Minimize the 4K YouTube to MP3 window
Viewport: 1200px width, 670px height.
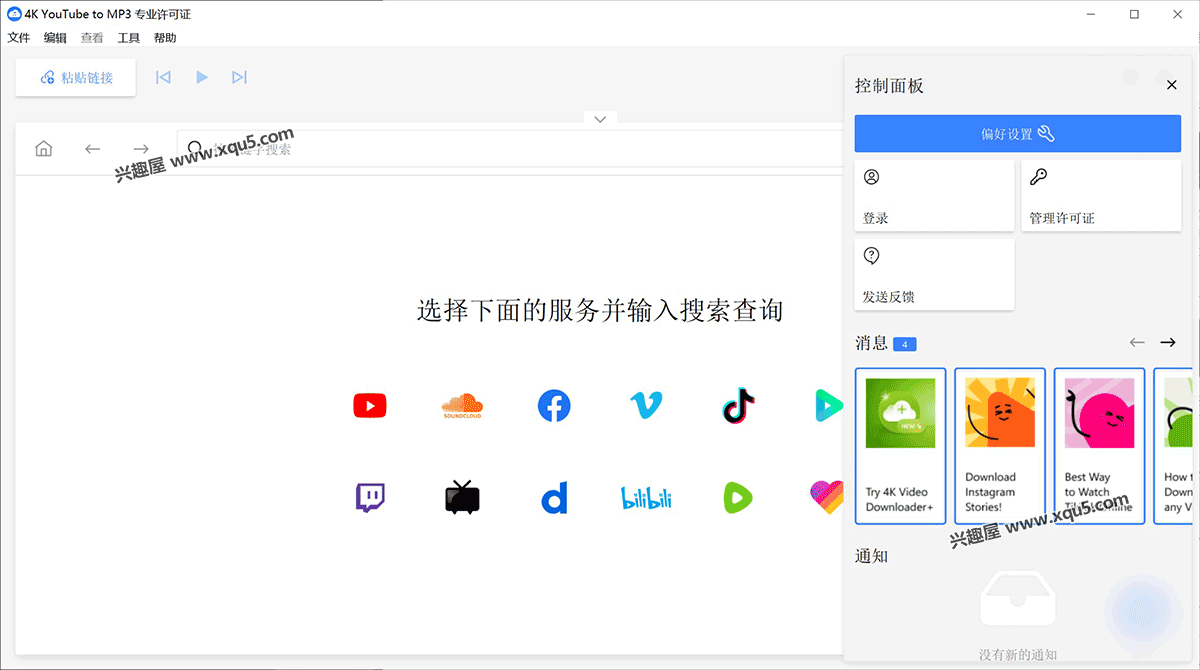coord(1089,14)
